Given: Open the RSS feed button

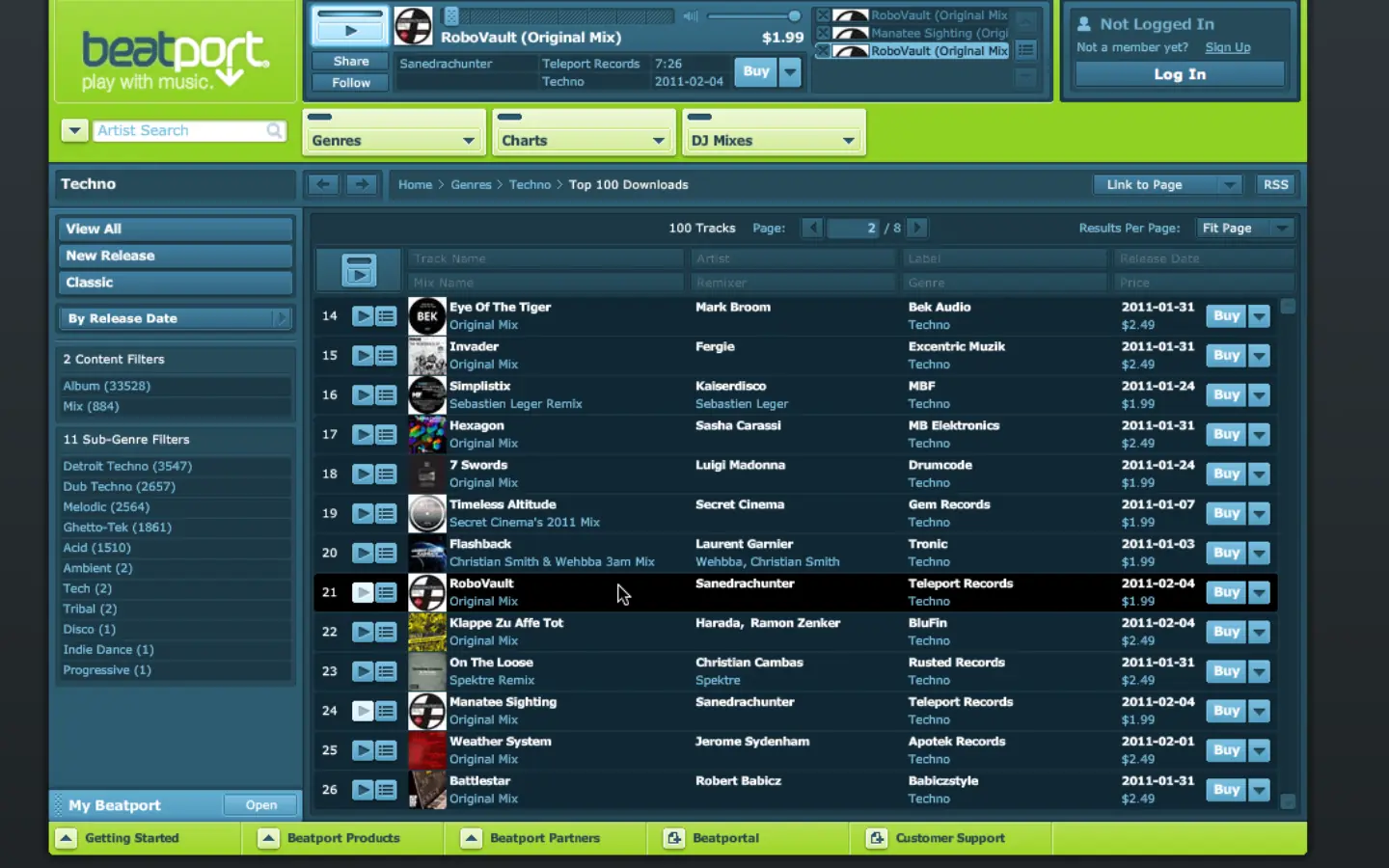Looking at the screenshot, I should pyautogui.click(x=1275, y=184).
